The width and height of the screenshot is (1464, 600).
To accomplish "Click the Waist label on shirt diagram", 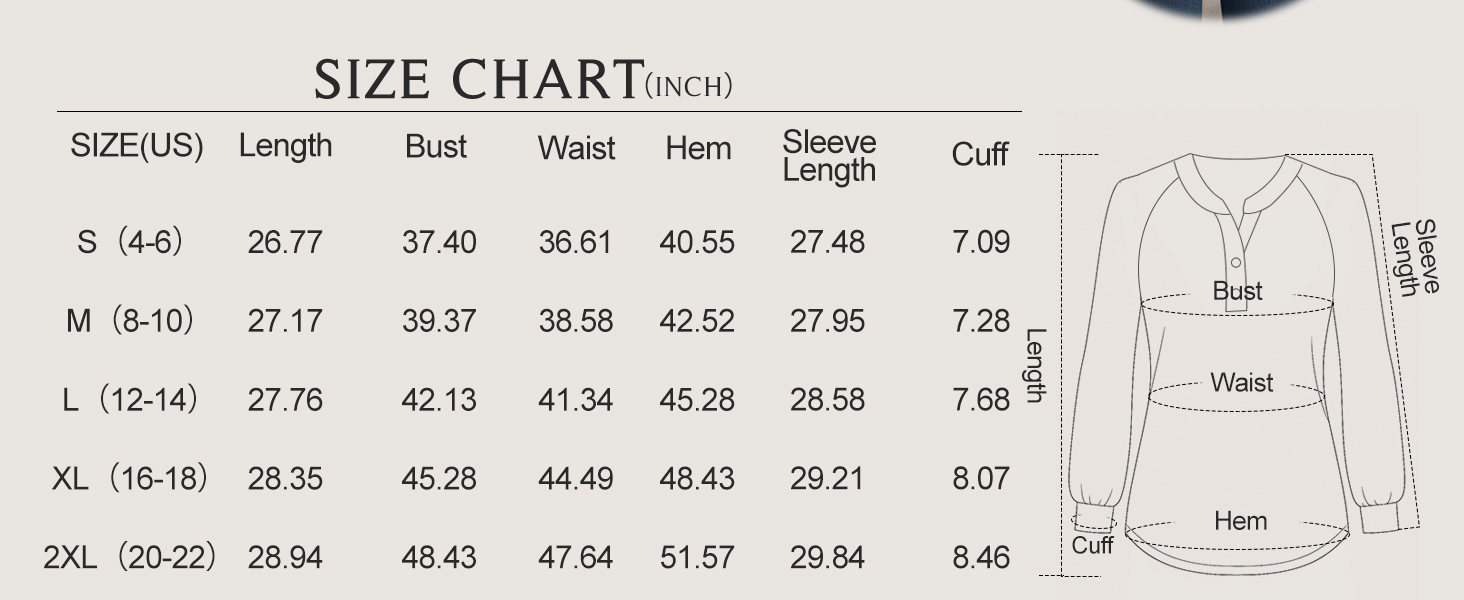I will pos(1241,382).
